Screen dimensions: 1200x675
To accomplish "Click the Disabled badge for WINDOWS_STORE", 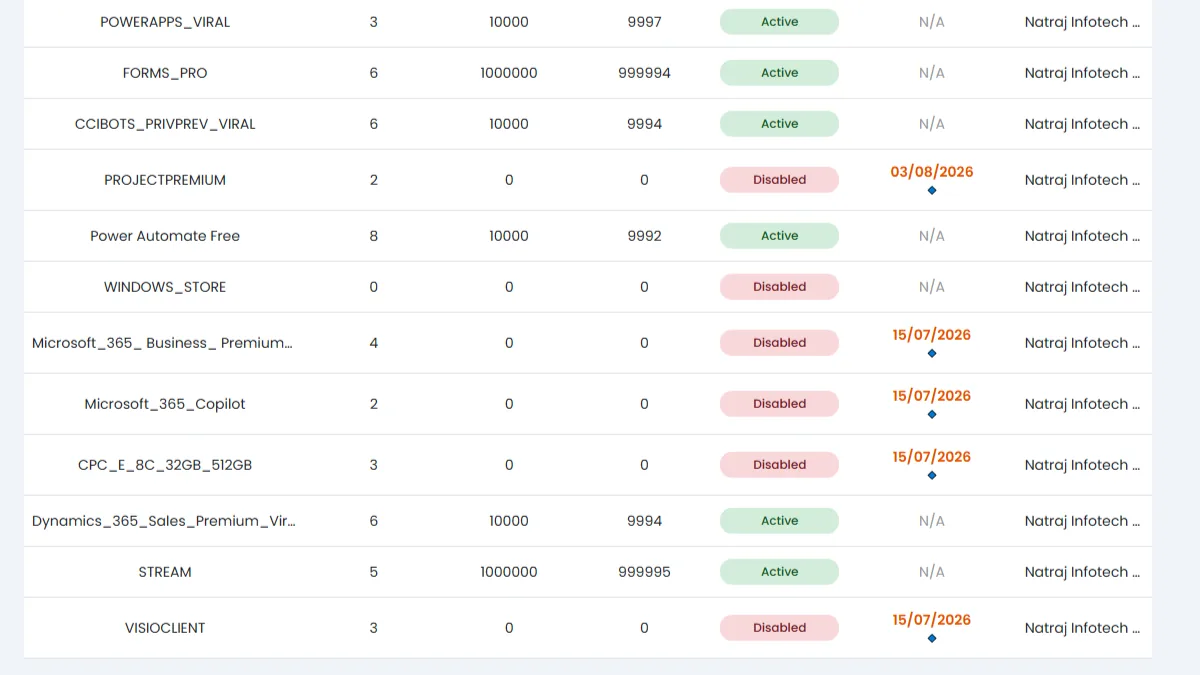I will (x=779, y=287).
